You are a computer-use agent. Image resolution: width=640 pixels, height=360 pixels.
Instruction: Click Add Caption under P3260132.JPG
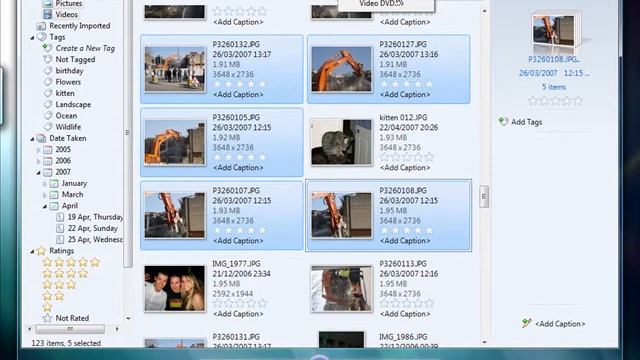coord(238,94)
